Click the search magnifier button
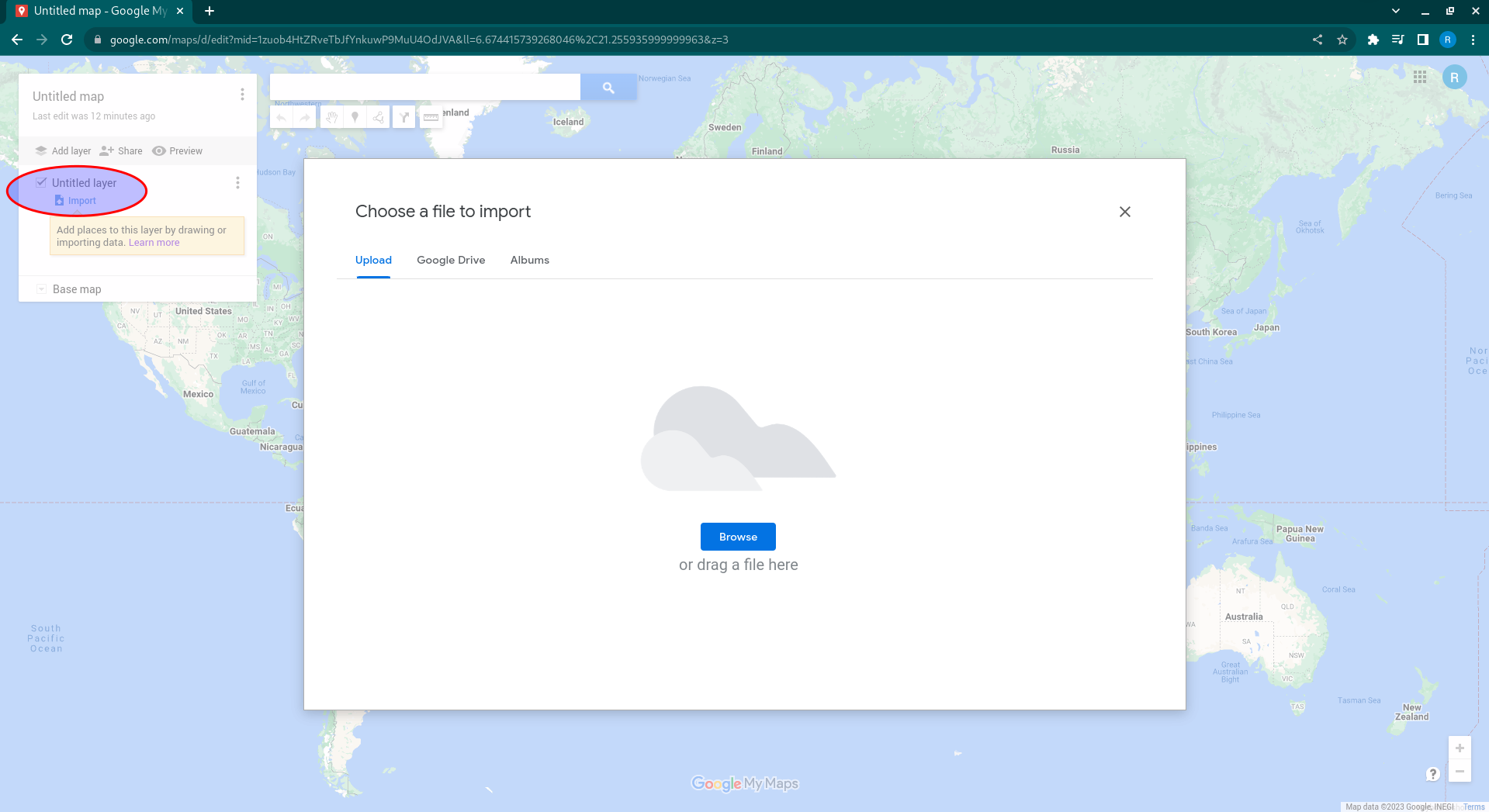This screenshot has width=1489, height=812. point(608,88)
